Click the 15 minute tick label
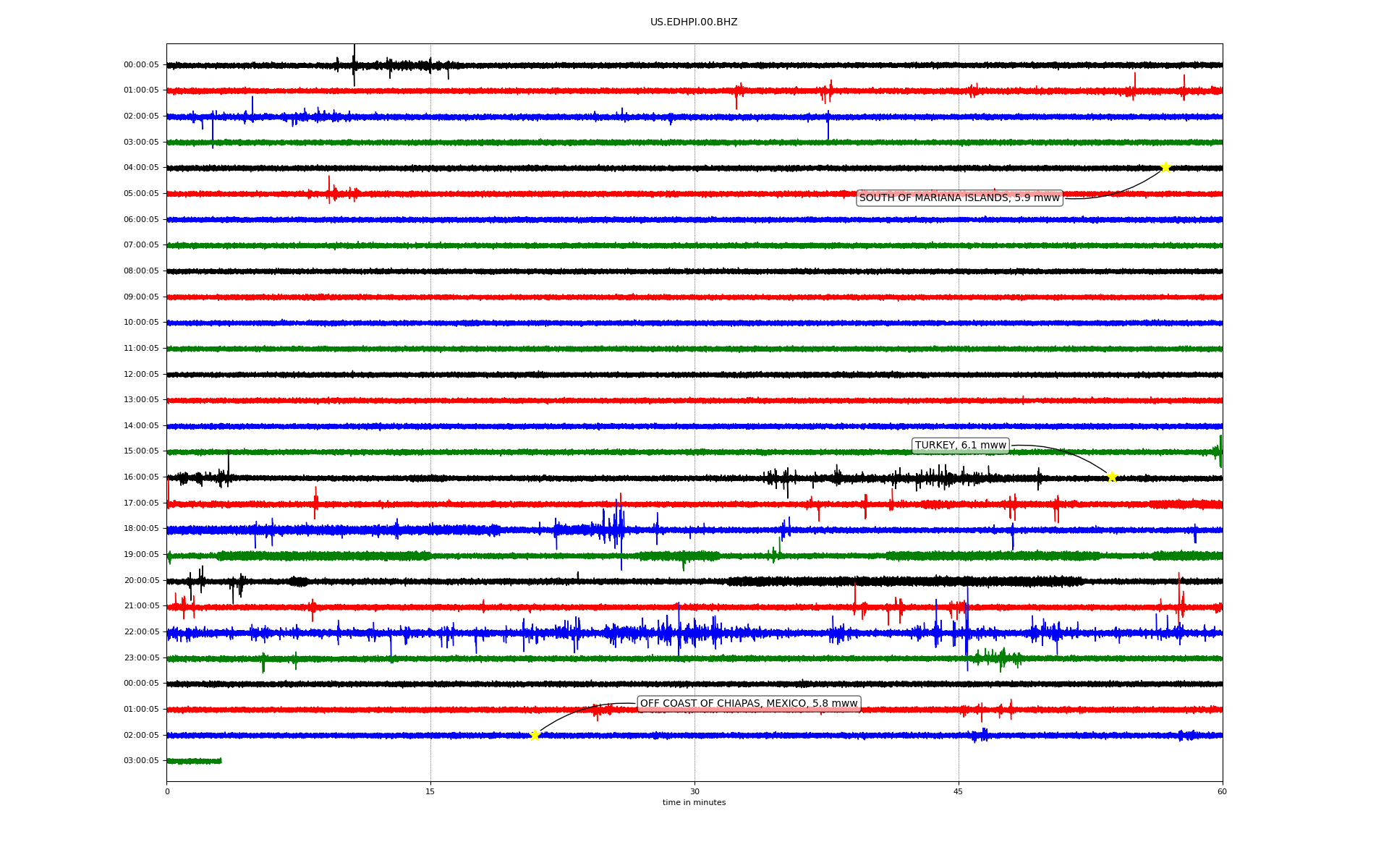1389x868 pixels. [x=430, y=792]
